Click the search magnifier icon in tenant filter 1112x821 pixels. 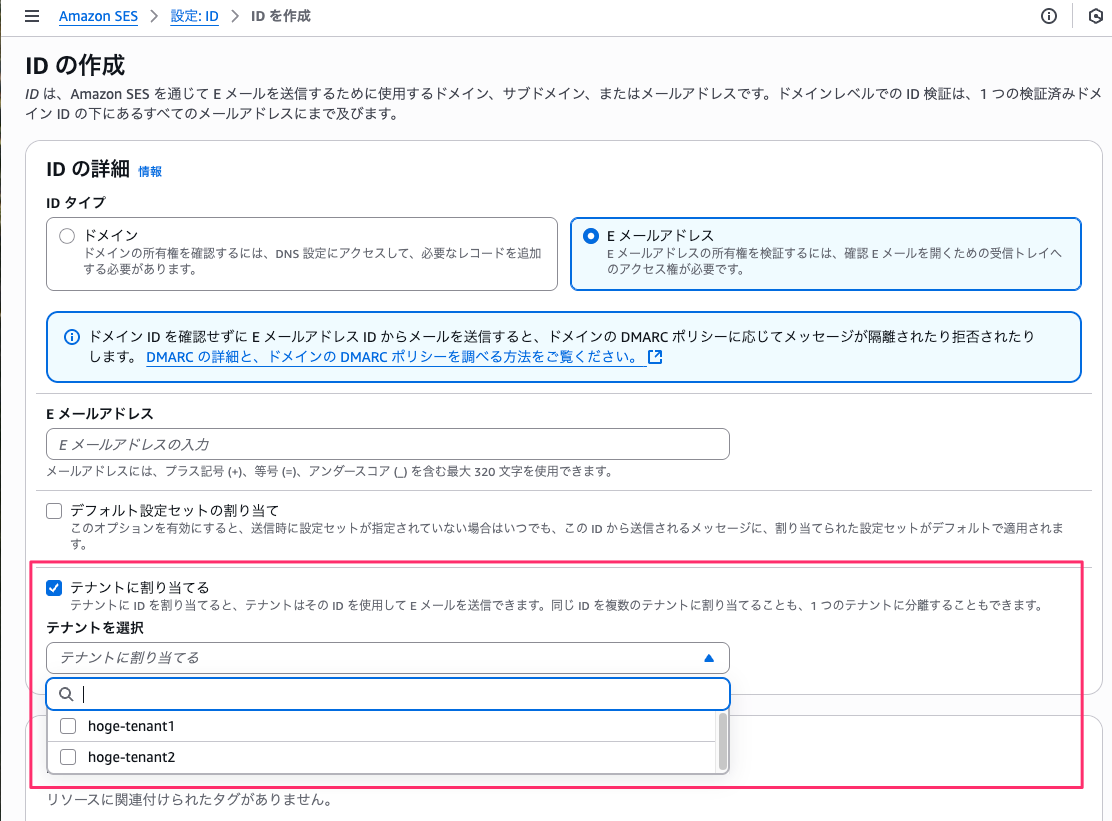point(66,694)
